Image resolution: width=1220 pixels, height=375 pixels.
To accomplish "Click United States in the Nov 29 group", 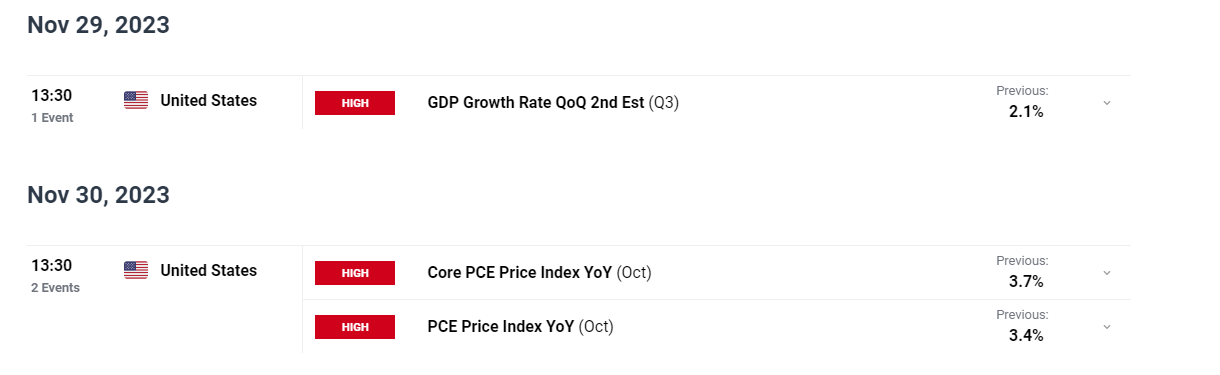I will point(208,100).
